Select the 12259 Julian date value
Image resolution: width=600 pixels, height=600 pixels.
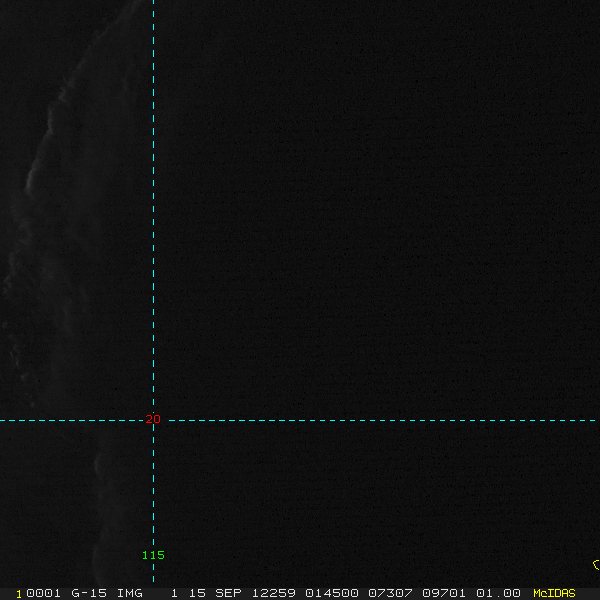(x=274, y=593)
